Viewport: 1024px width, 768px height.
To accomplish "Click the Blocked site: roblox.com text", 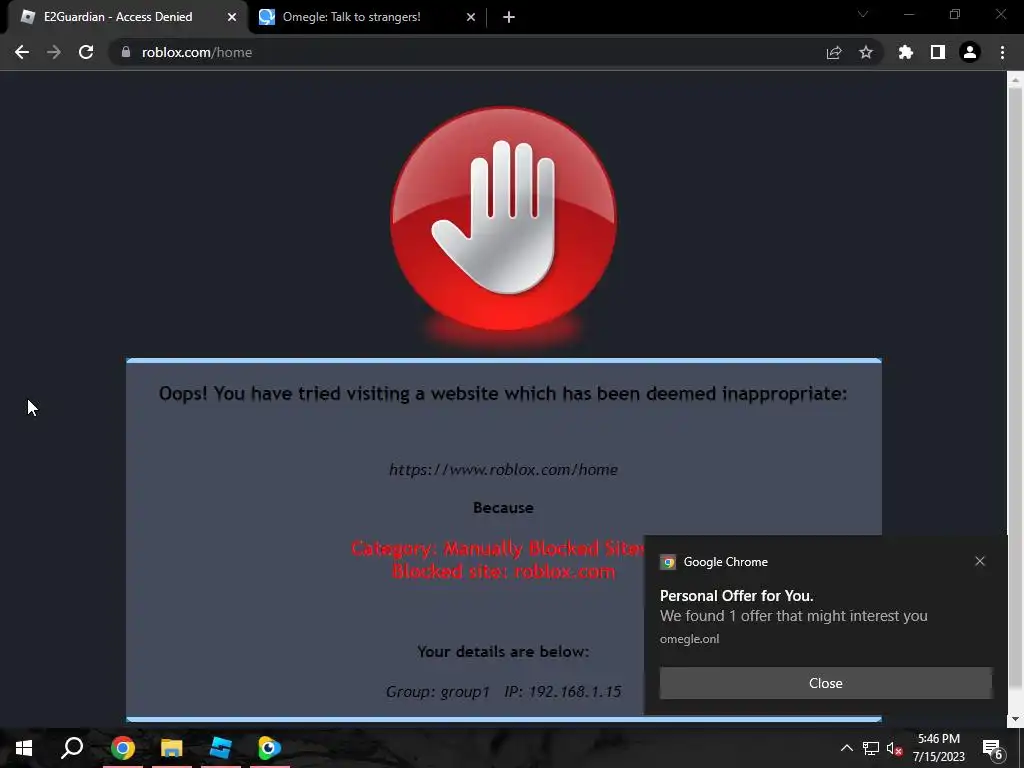I will point(504,571).
